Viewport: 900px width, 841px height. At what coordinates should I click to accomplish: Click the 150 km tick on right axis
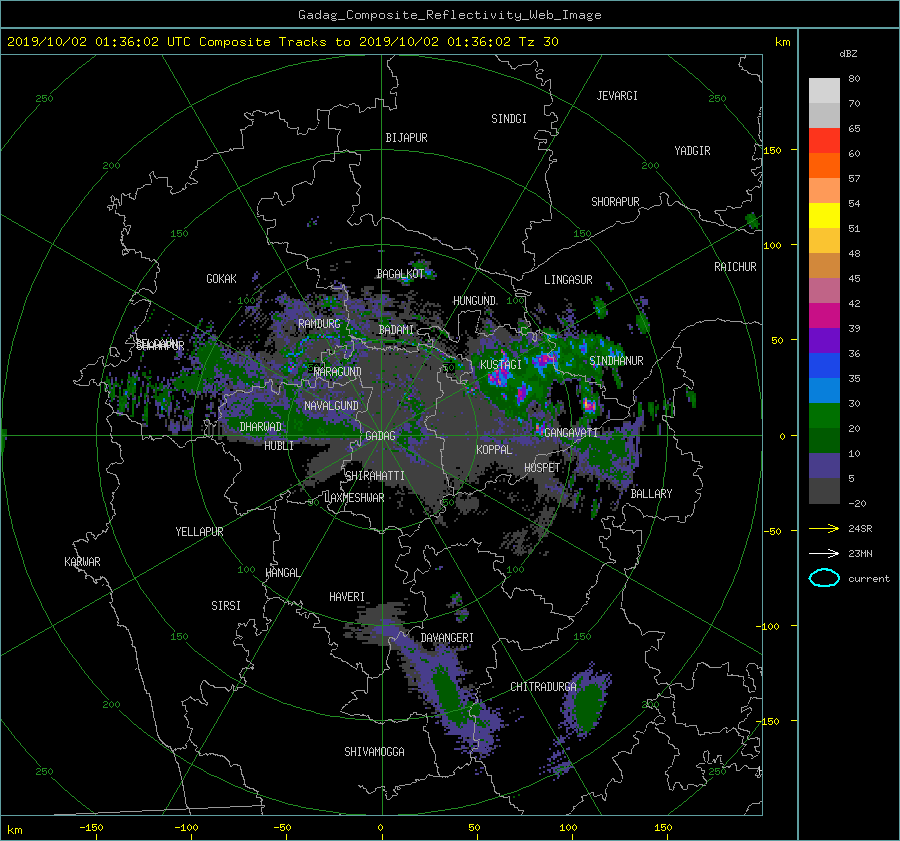pyautogui.click(x=772, y=150)
